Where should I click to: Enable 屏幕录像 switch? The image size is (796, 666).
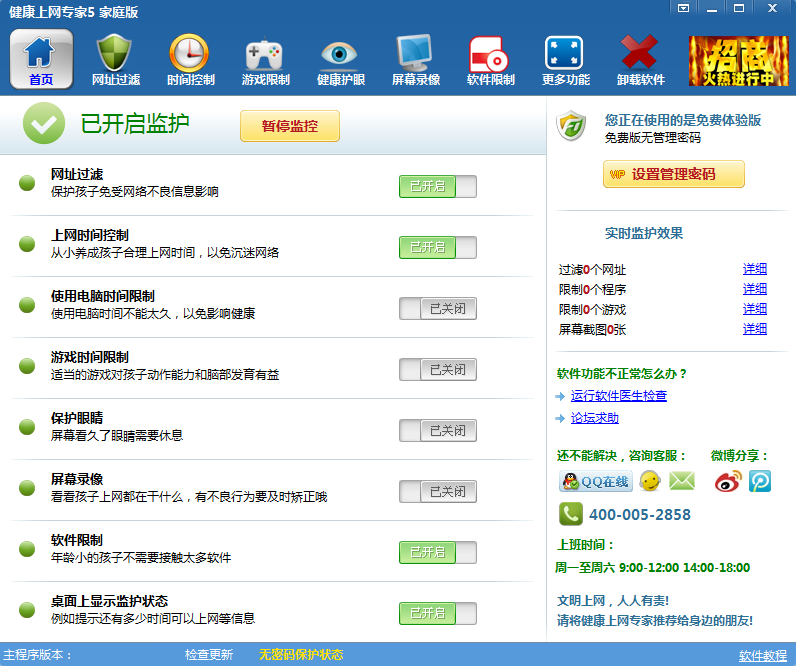point(438,491)
